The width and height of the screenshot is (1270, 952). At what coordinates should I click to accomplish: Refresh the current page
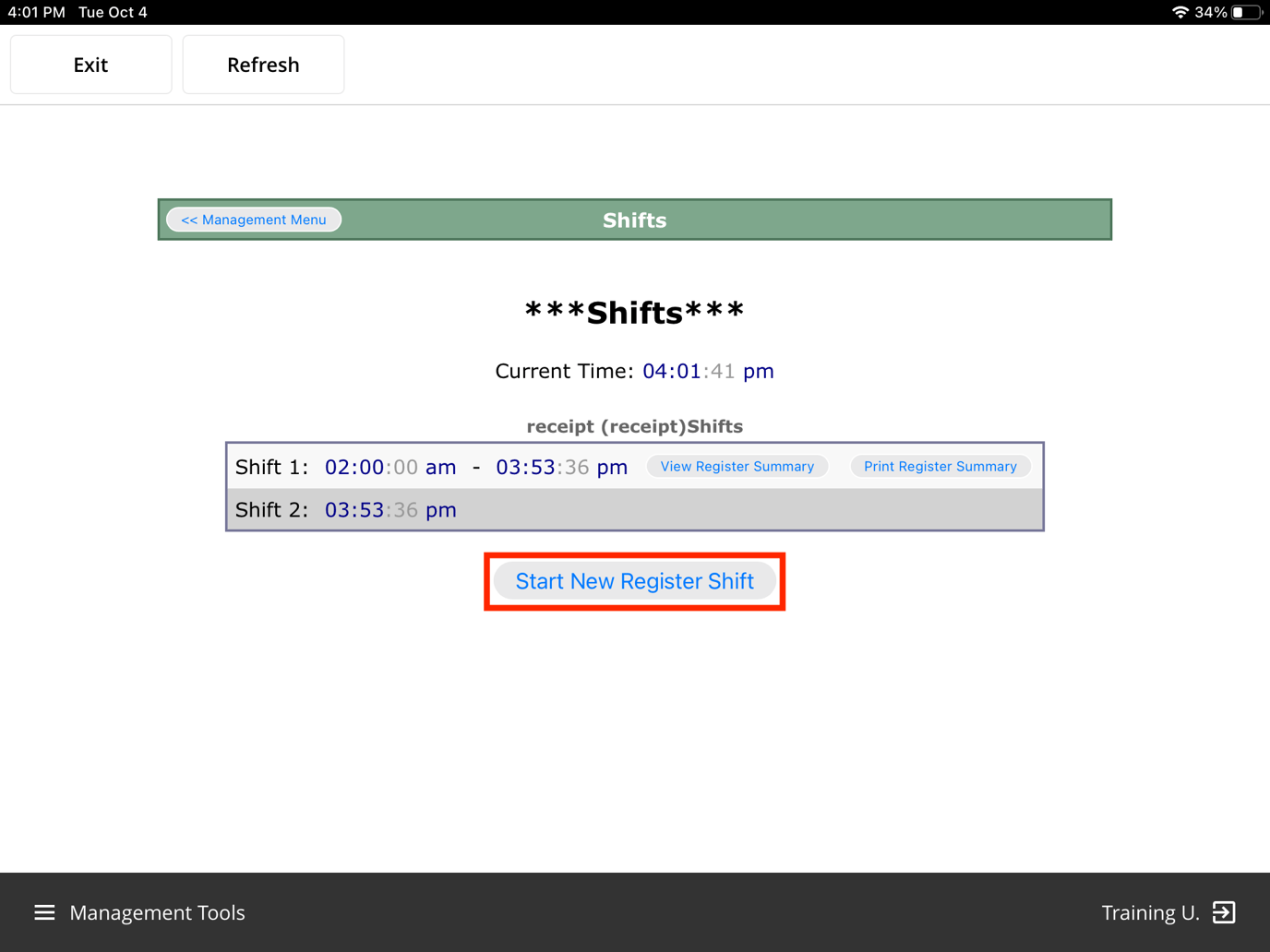(263, 64)
